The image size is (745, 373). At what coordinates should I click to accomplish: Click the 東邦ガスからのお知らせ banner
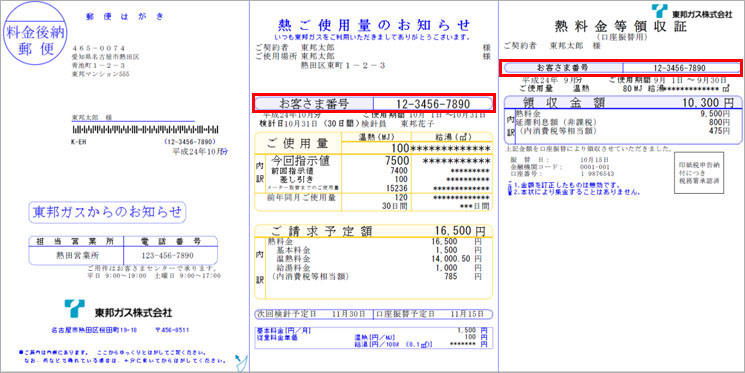pyautogui.click(x=107, y=212)
